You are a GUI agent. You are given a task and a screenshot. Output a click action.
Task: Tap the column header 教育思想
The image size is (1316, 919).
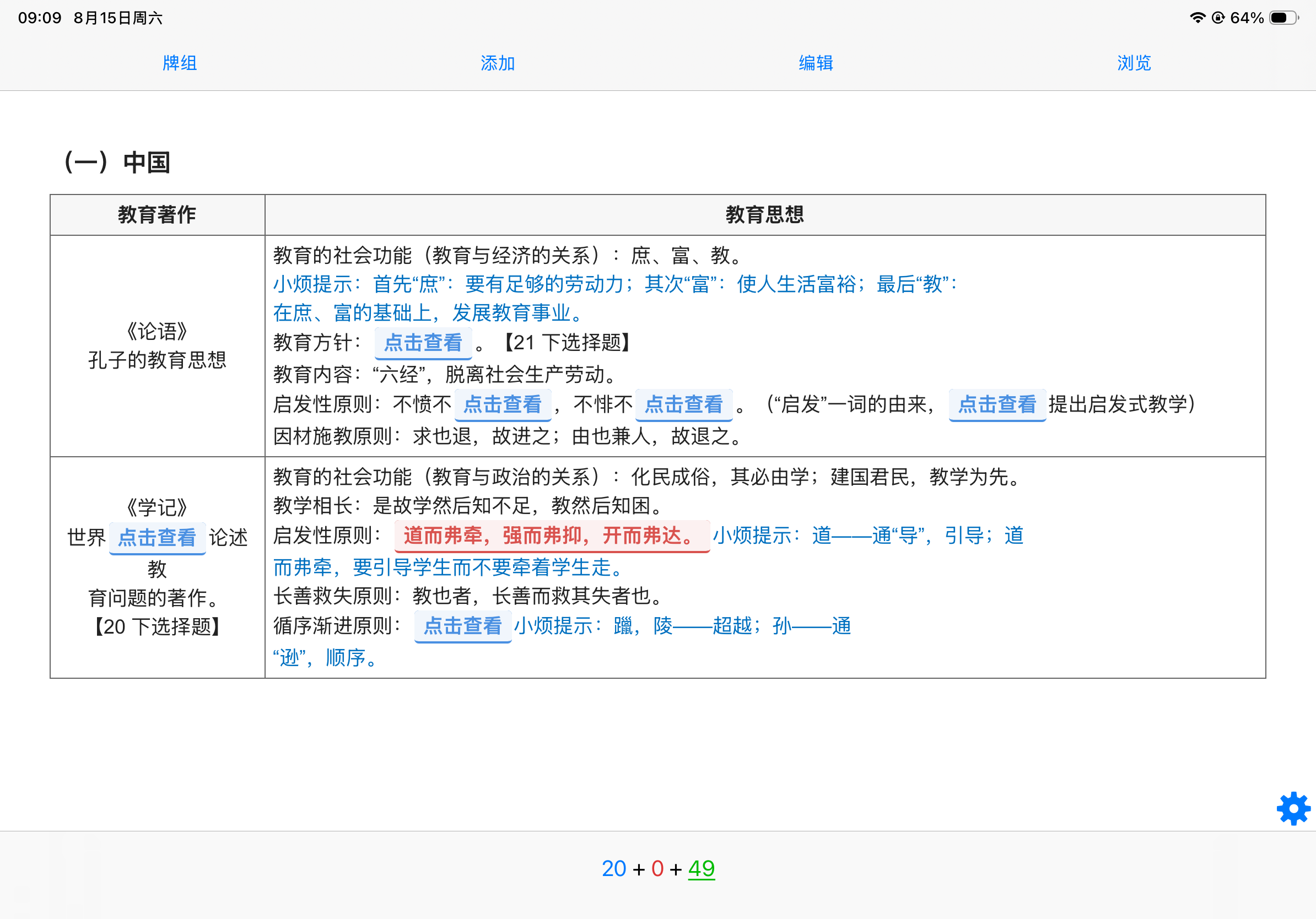point(764,215)
